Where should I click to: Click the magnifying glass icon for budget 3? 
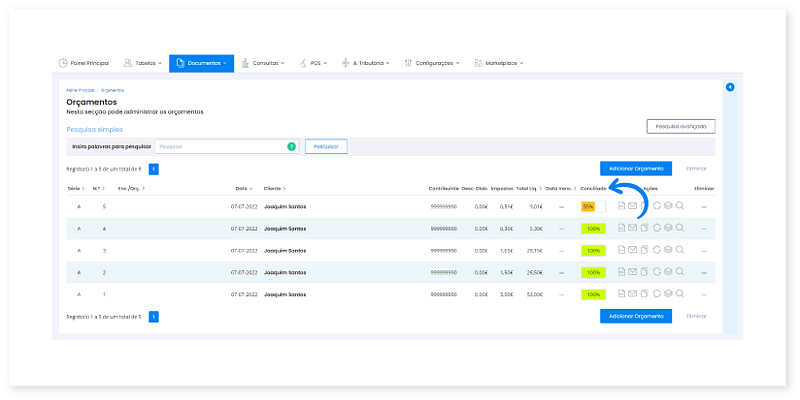pyautogui.click(x=680, y=250)
